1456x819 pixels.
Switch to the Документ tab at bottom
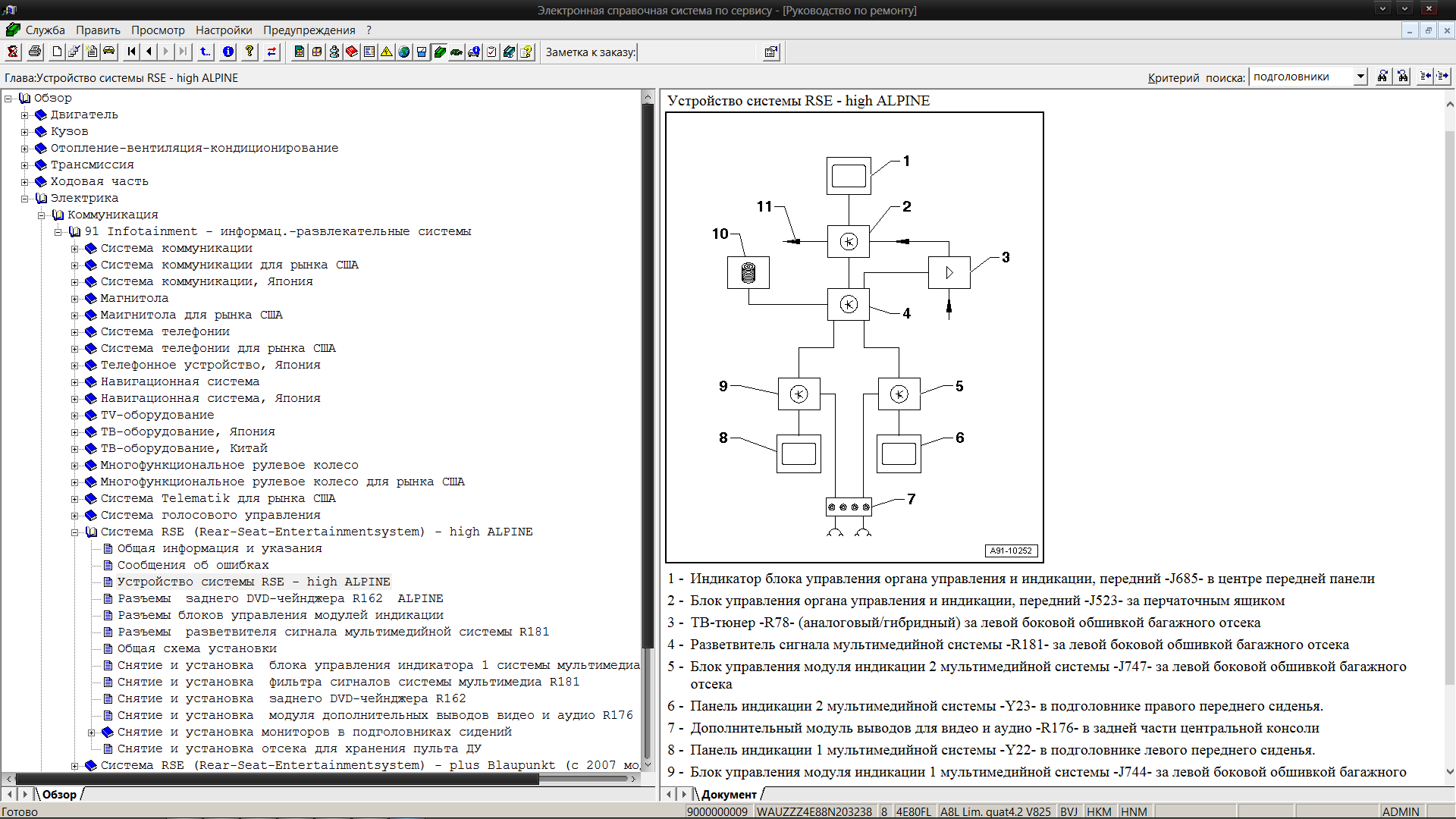coord(729,794)
